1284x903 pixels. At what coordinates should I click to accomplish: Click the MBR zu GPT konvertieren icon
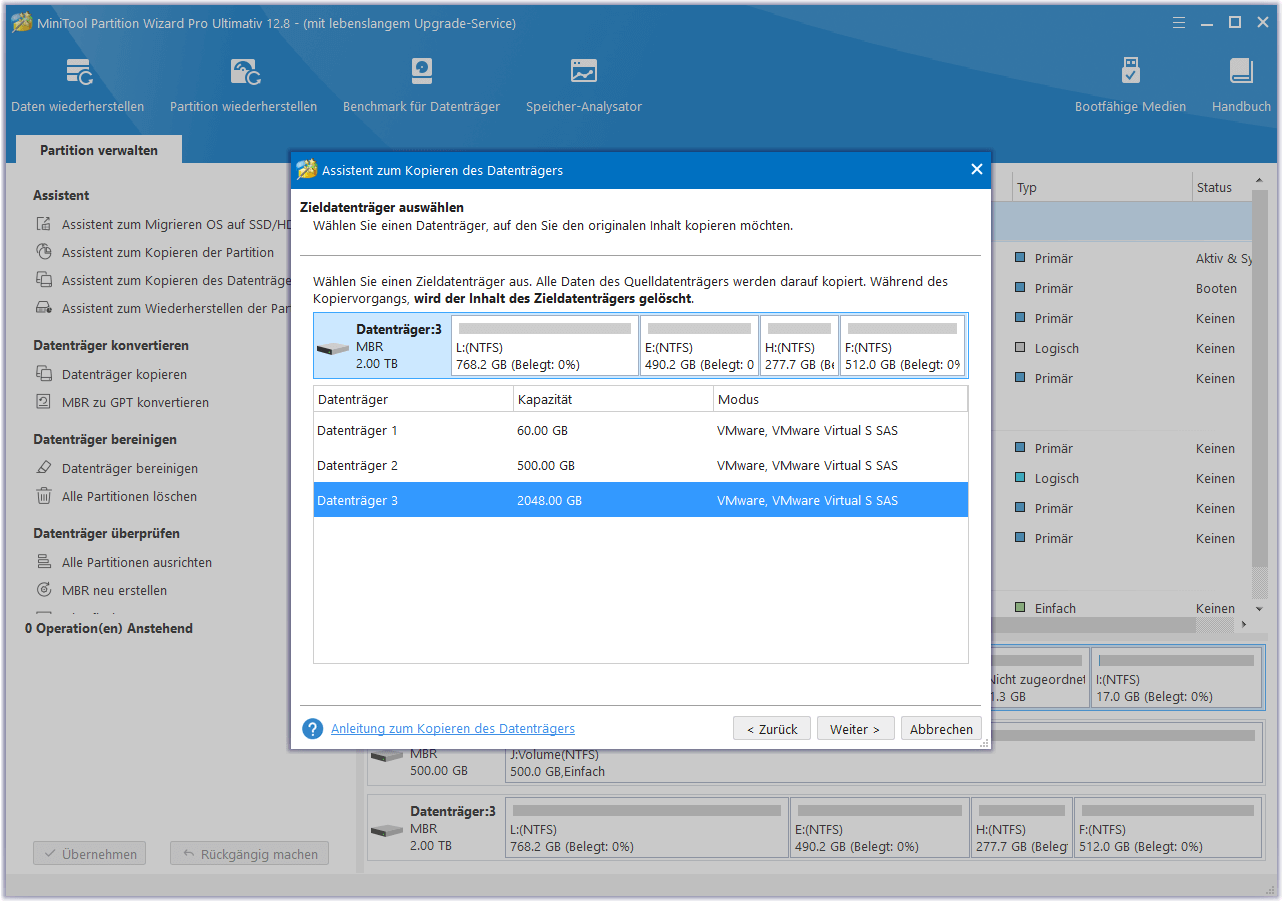(44, 402)
